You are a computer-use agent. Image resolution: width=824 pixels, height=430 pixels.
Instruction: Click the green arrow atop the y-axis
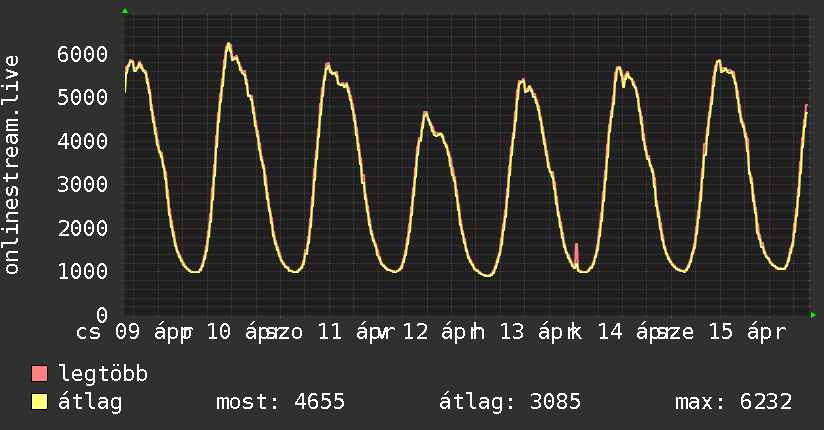pos(125,11)
